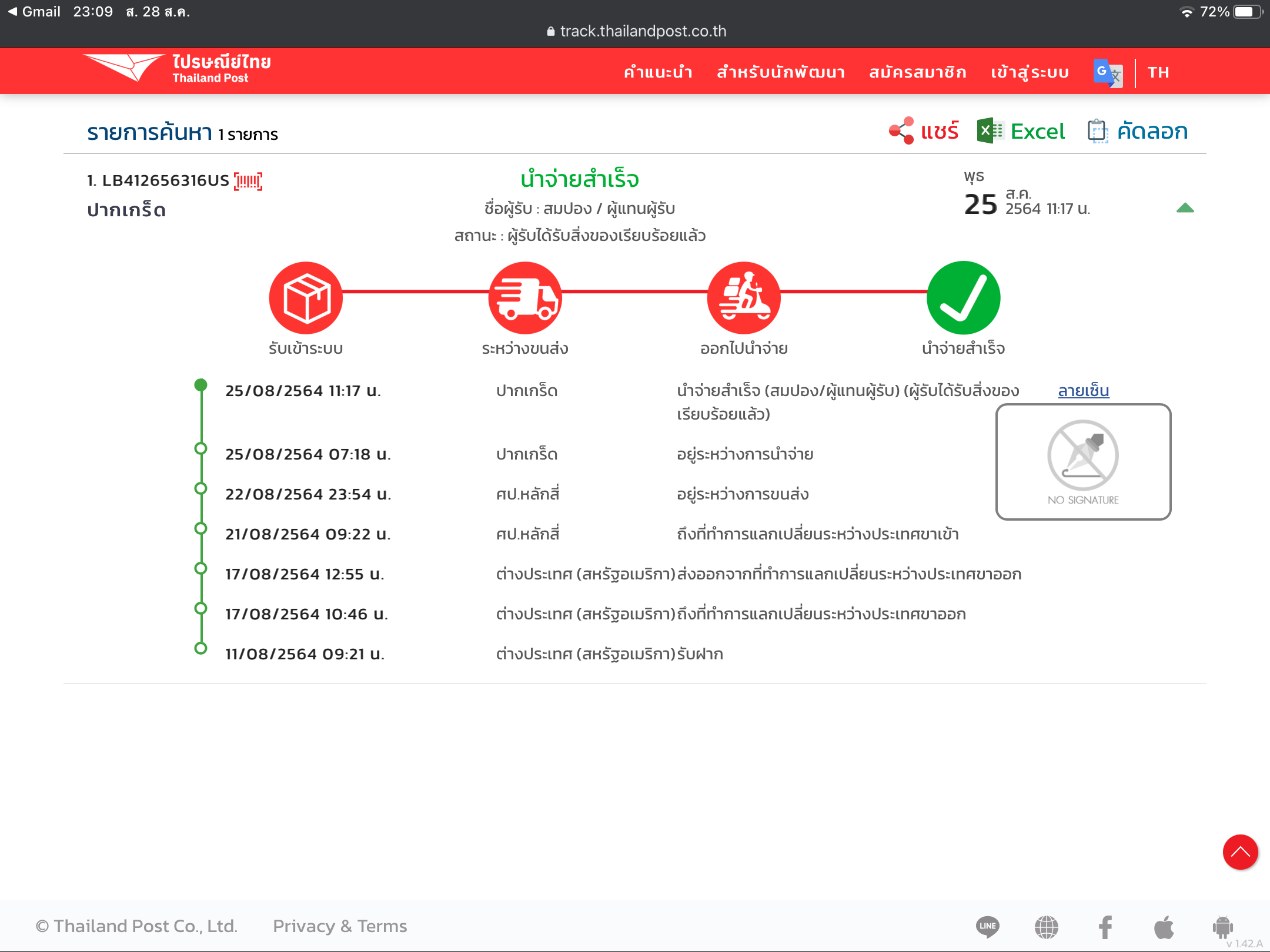Click the Facebook icon in footer
The width and height of the screenshot is (1270, 952).
(x=1105, y=927)
